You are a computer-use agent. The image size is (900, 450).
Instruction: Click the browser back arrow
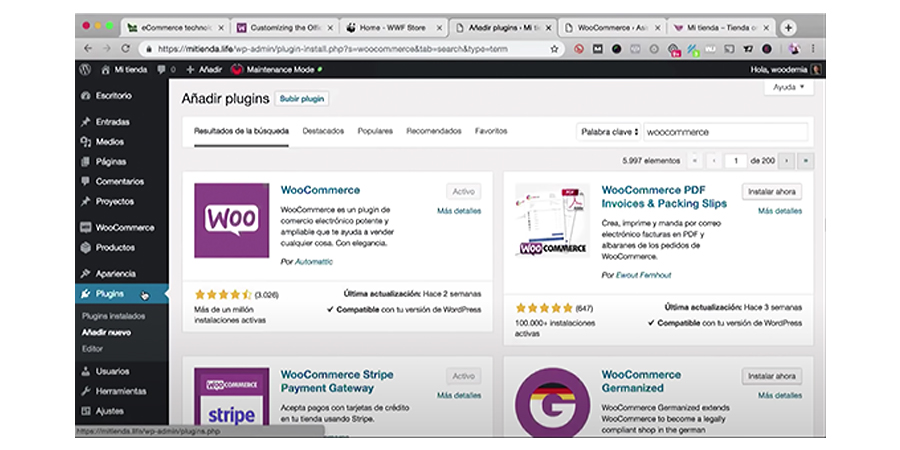click(x=88, y=49)
